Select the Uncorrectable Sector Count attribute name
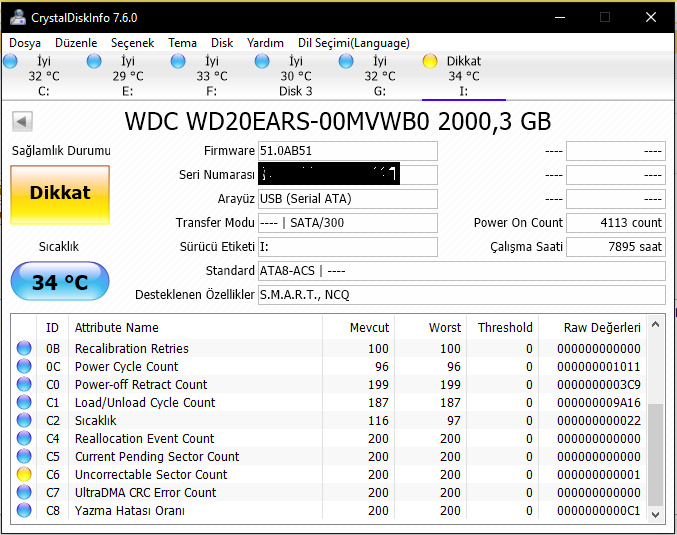Image resolution: width=677 pixels, height=535 pixels. [x=151, y=475]
